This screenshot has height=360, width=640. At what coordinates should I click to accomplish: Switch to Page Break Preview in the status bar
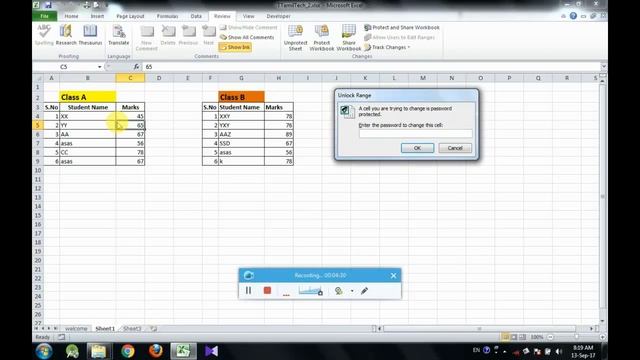(522, 337)
